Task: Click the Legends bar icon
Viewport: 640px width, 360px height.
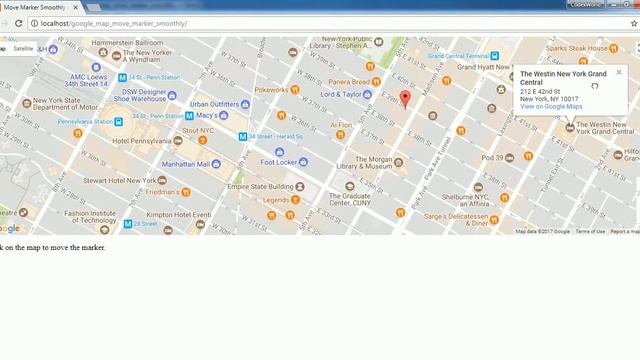Action: (295, 200)
